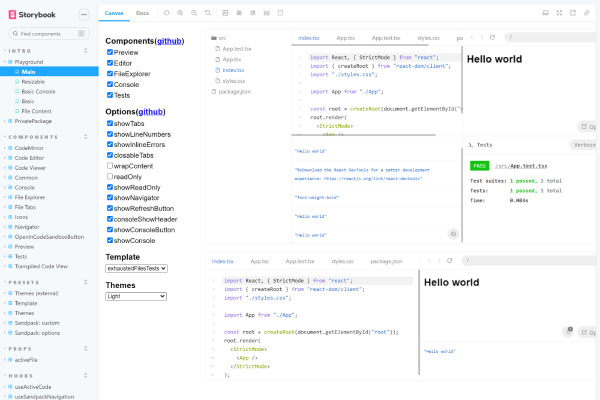600x400 pixels.
Task: Go fullscreen with the toolbar icon
Action: coord(559,13)
